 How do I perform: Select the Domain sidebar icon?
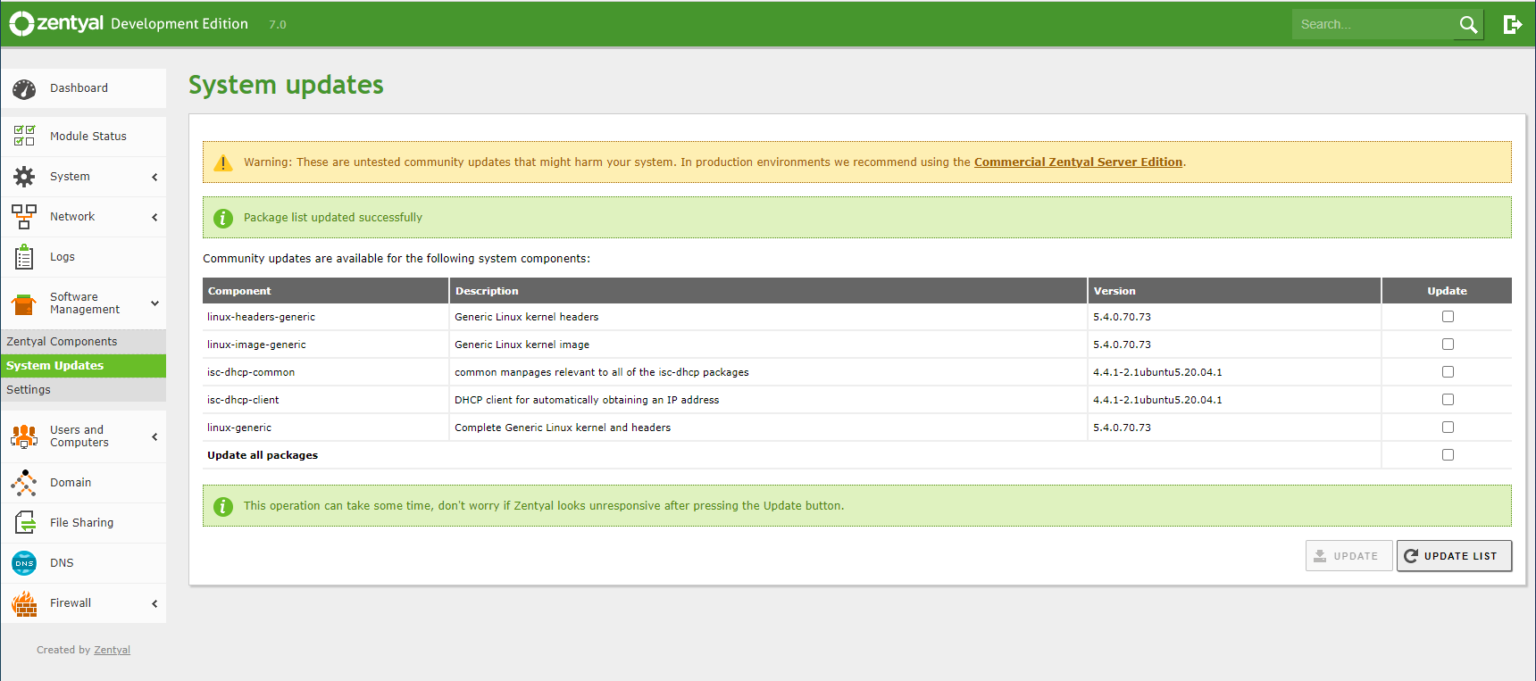point(22,482)
